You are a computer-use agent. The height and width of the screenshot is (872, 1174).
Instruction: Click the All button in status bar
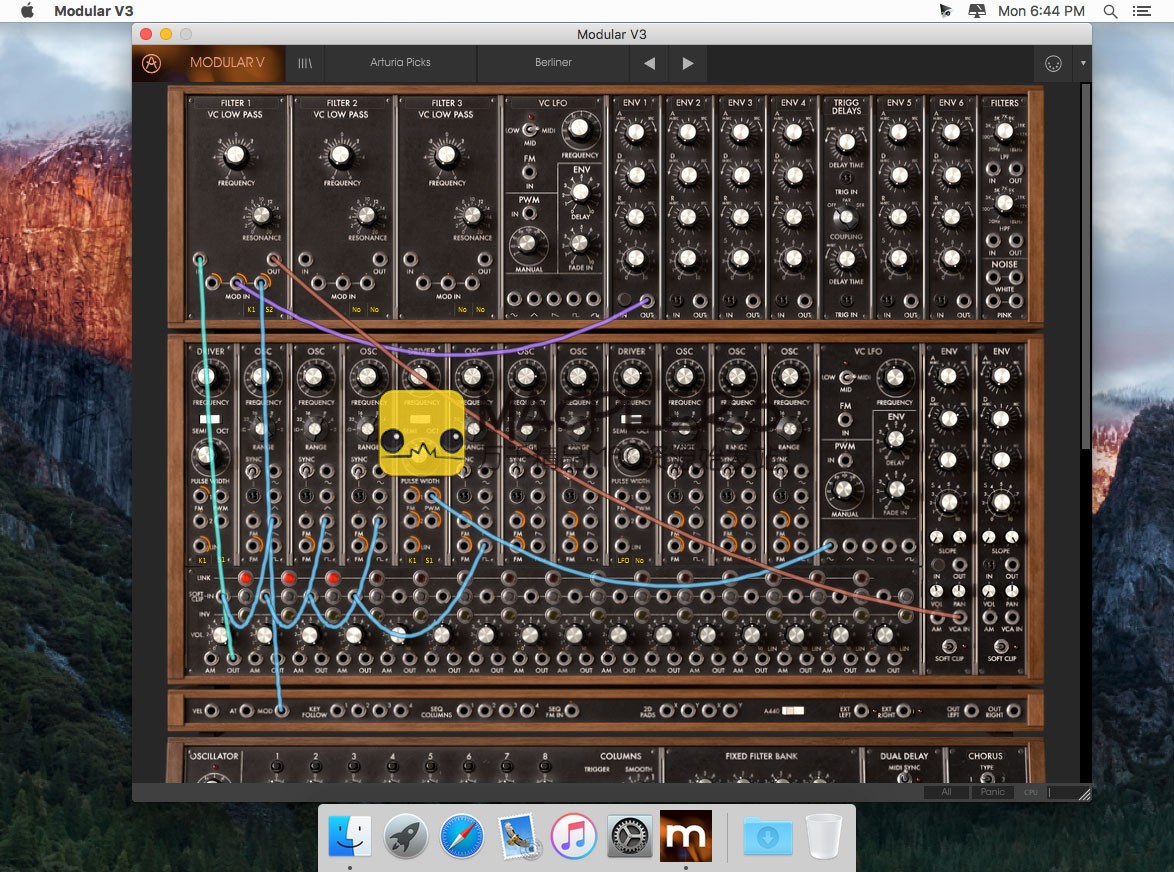click(x=946, y=792)
